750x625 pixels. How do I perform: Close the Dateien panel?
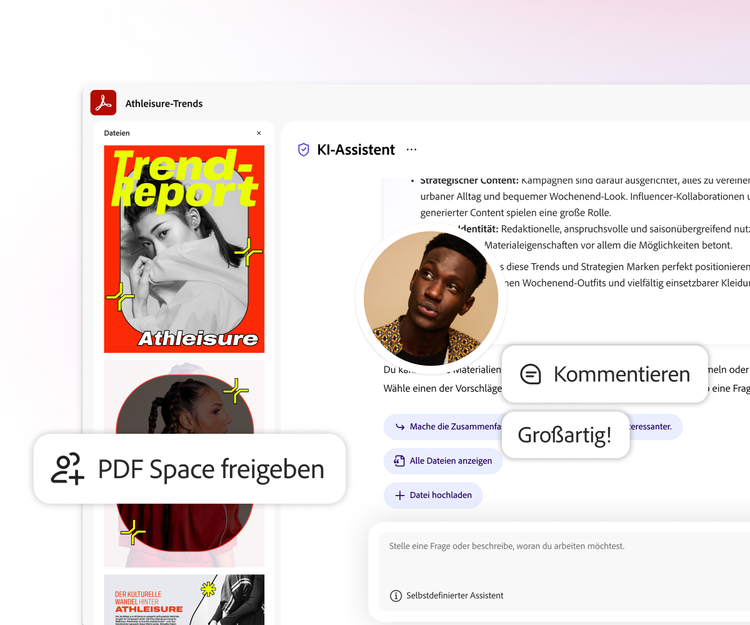pyautogui.click(x=259, y=133)
